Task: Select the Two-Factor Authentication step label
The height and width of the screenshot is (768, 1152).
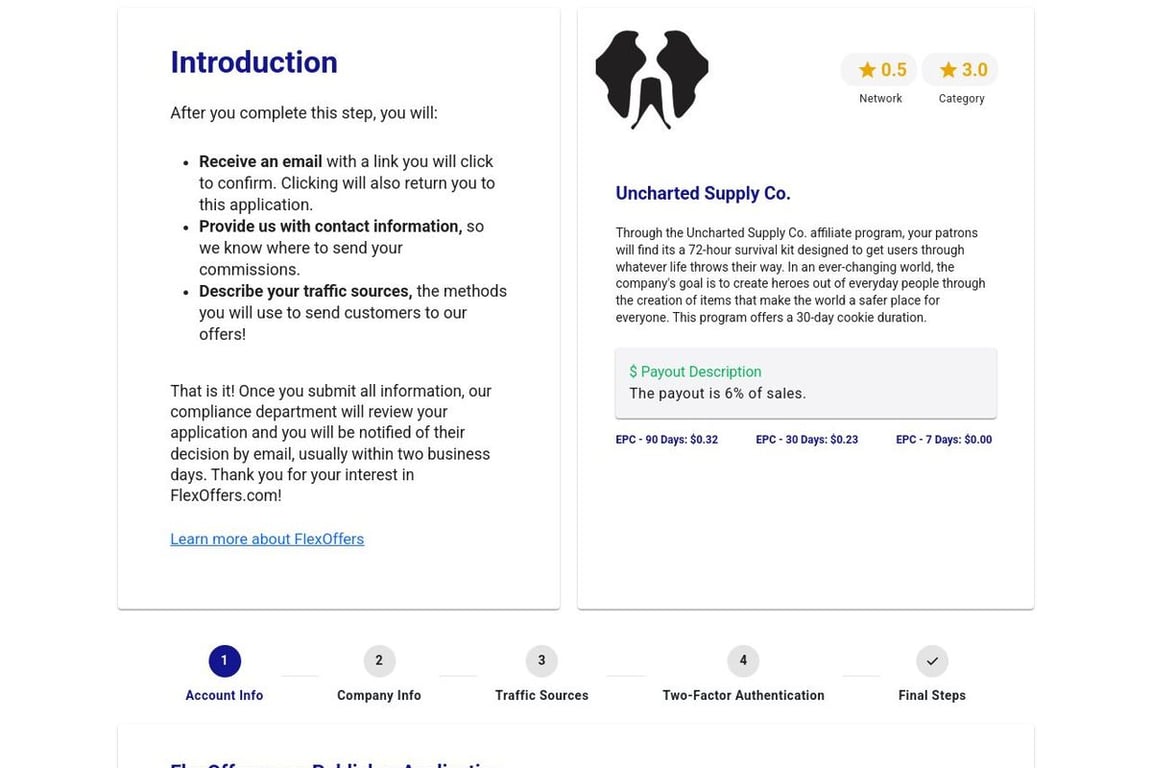Action: (x=743, y=695)
